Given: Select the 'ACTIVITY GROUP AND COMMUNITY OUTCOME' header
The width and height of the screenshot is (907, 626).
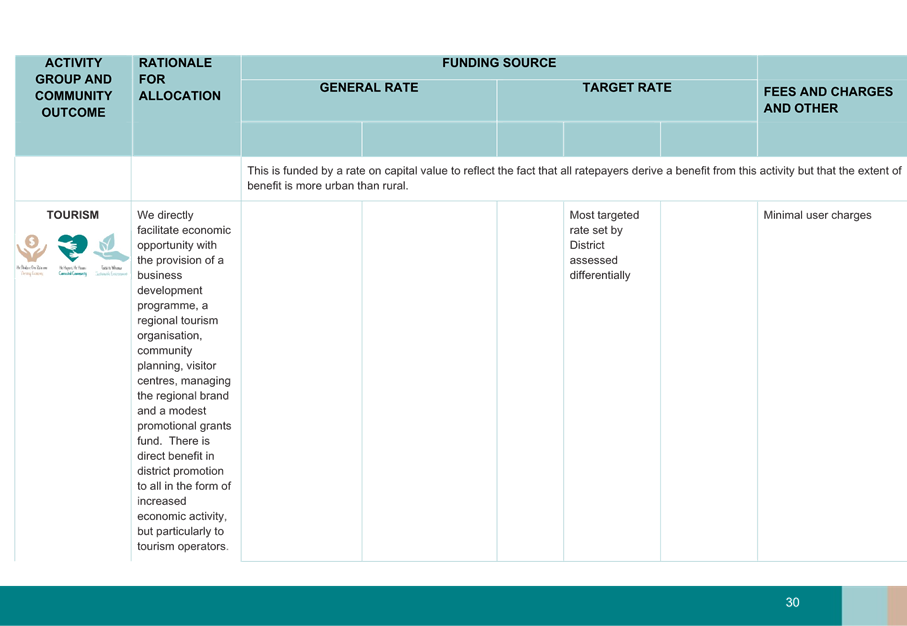Looking at the screenshot, I should [73, 87].
